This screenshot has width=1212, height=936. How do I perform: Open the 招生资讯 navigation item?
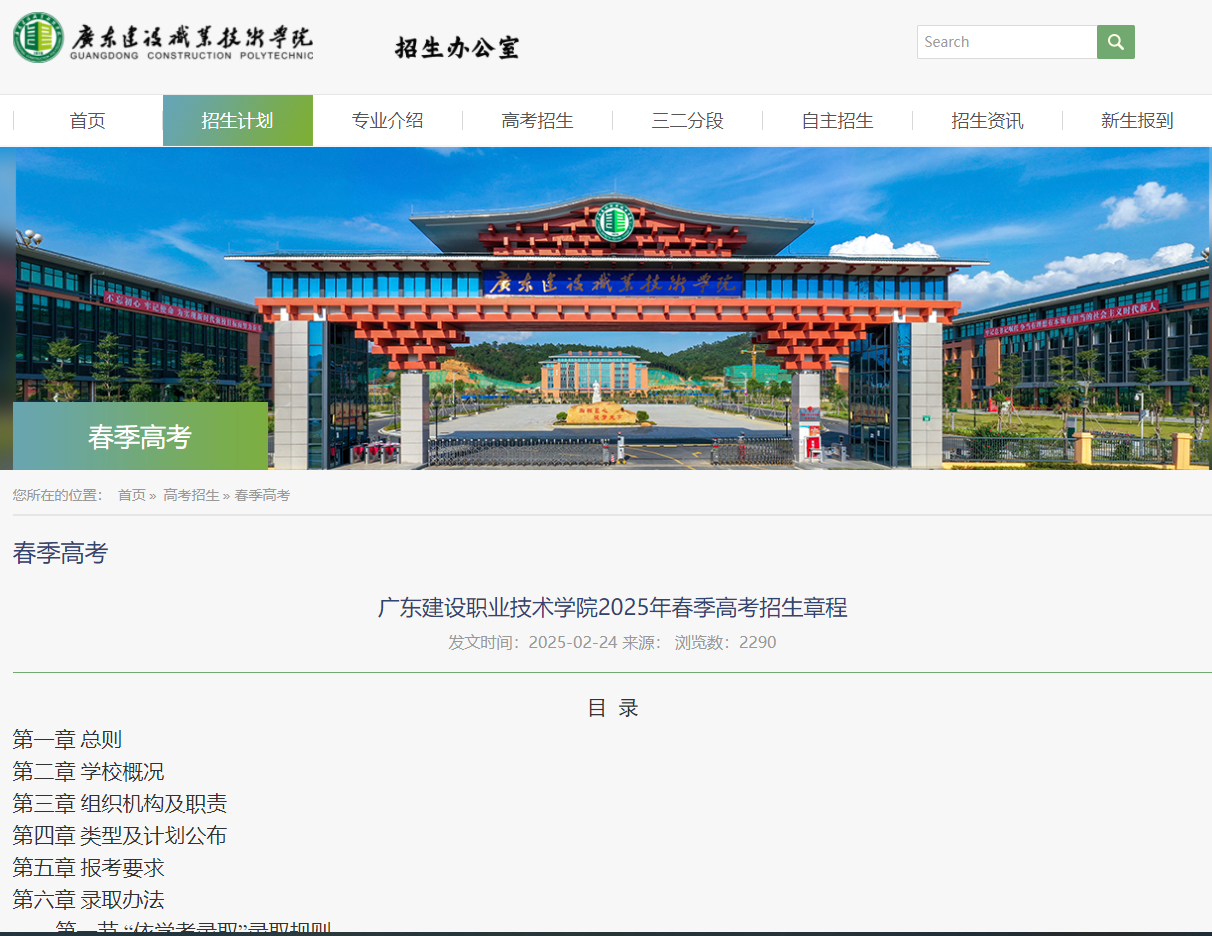point(986,120)
